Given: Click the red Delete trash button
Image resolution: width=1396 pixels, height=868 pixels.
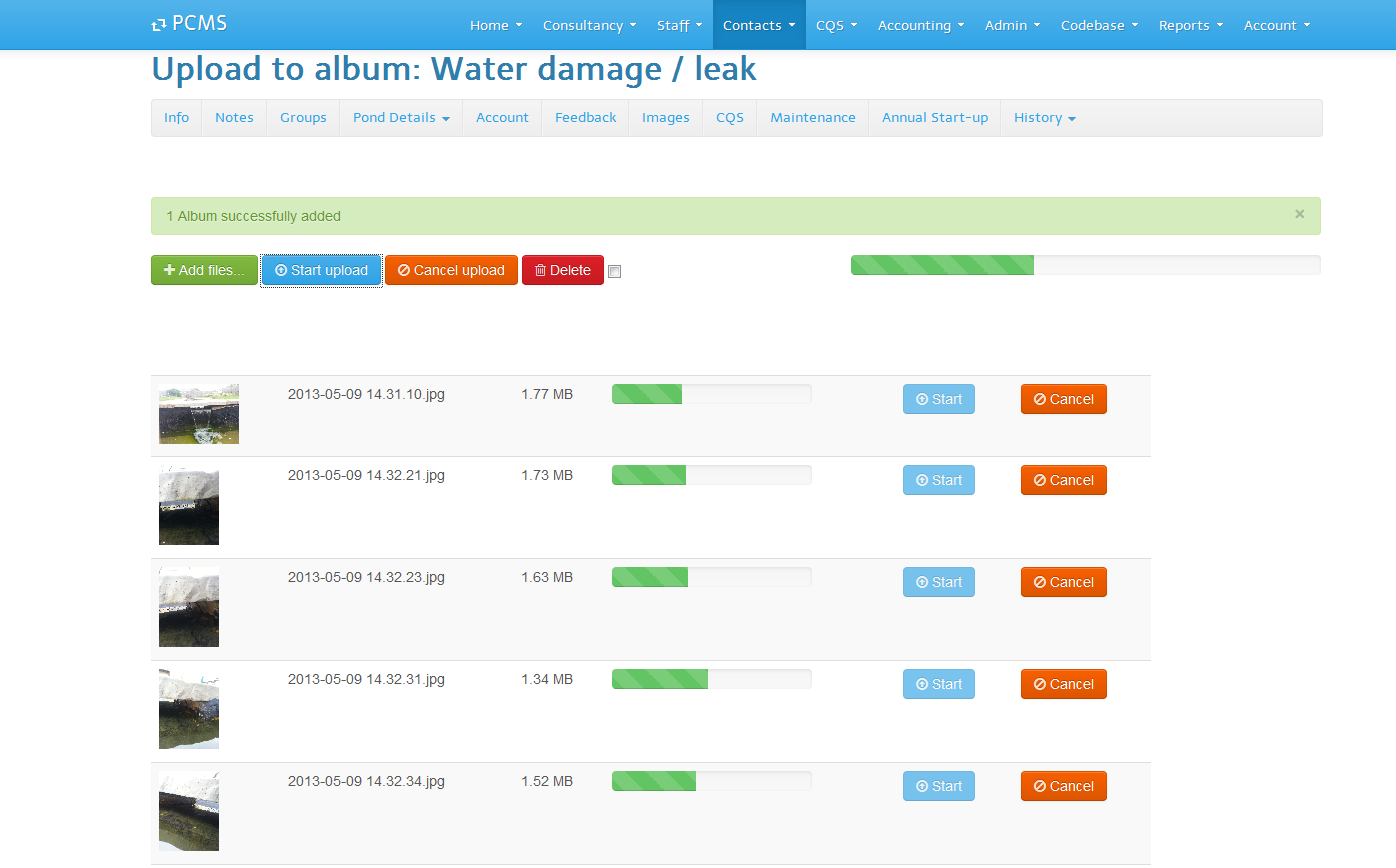Looking at the screenshot, I should pos(562,270).
